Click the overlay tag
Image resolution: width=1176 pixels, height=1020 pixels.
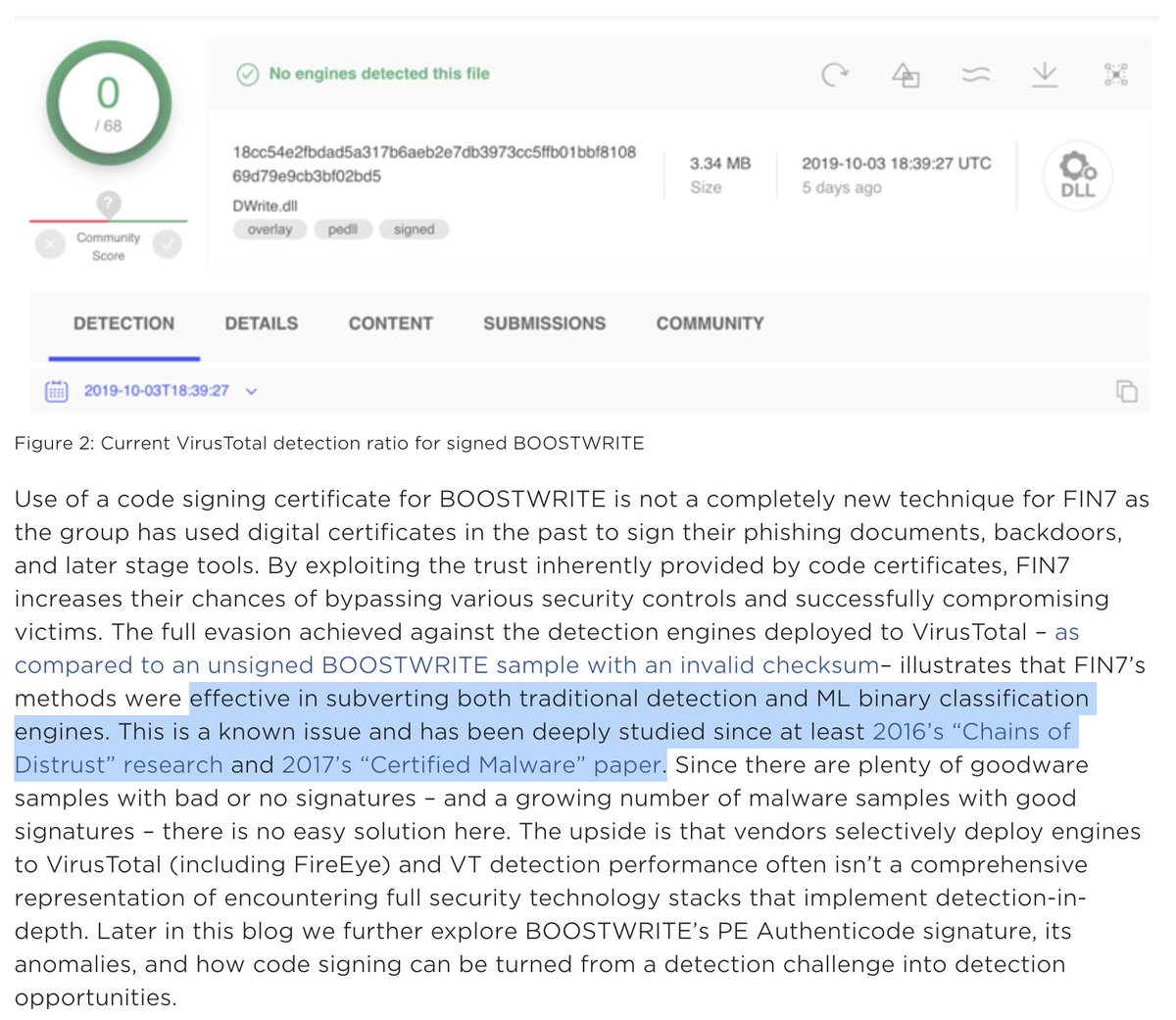(x=269, y=229)
